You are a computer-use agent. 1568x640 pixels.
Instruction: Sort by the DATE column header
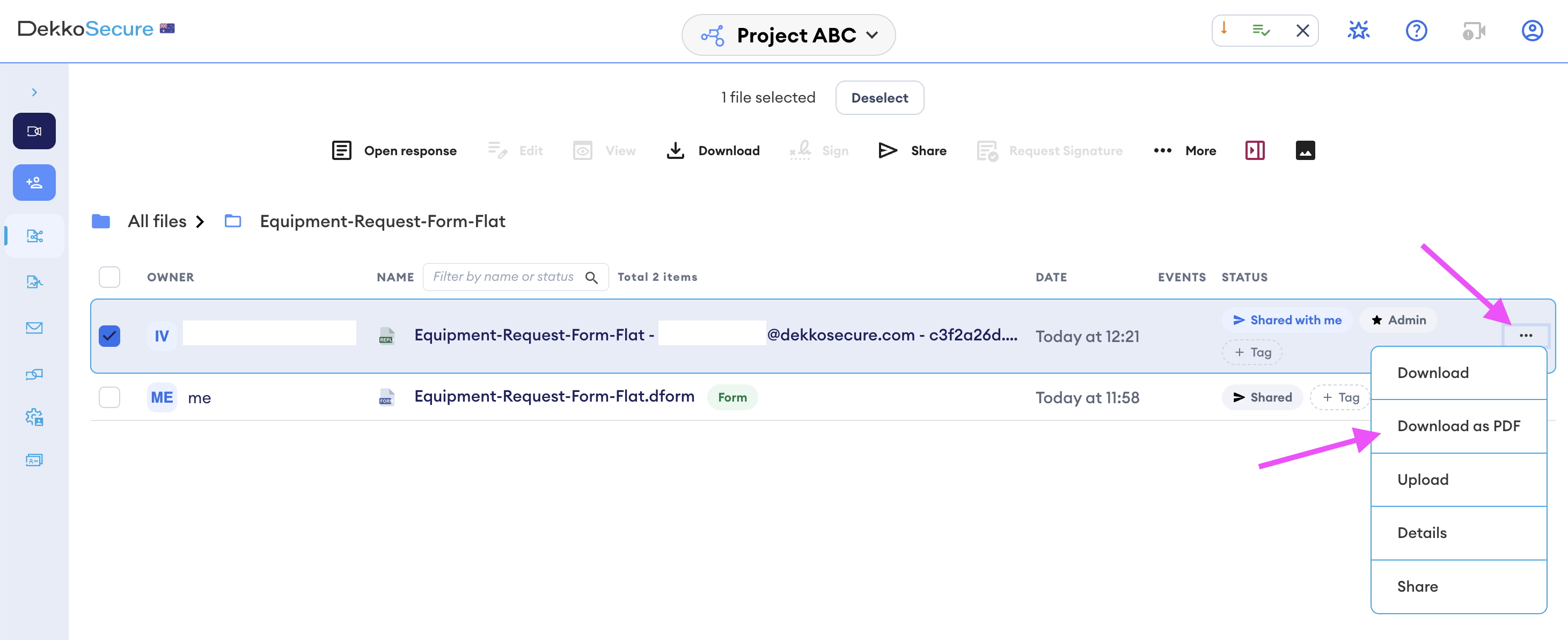point(1051,277)
